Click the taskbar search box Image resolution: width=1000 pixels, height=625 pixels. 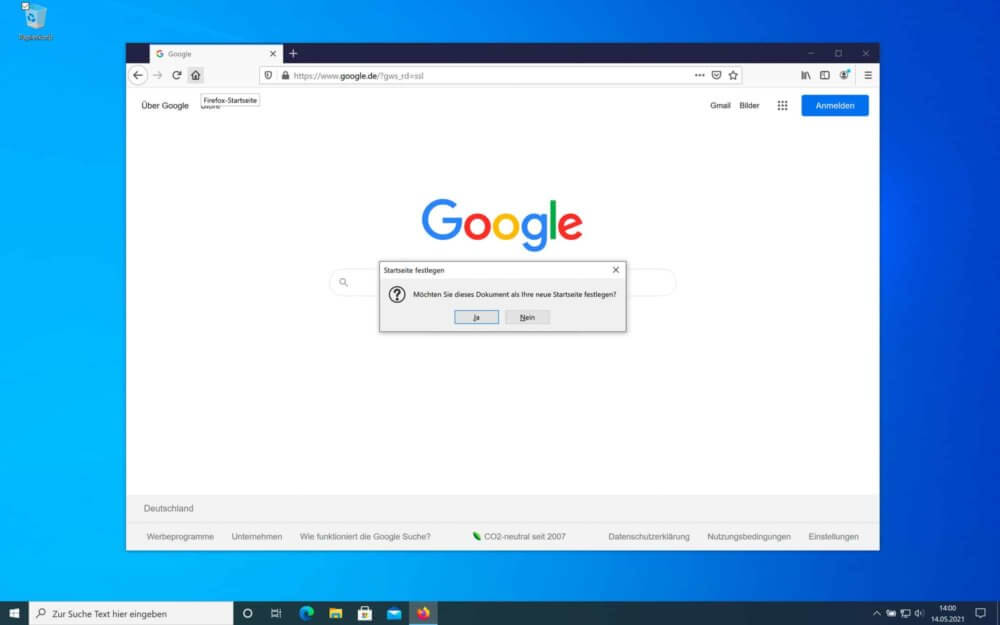tap(131, 613)
